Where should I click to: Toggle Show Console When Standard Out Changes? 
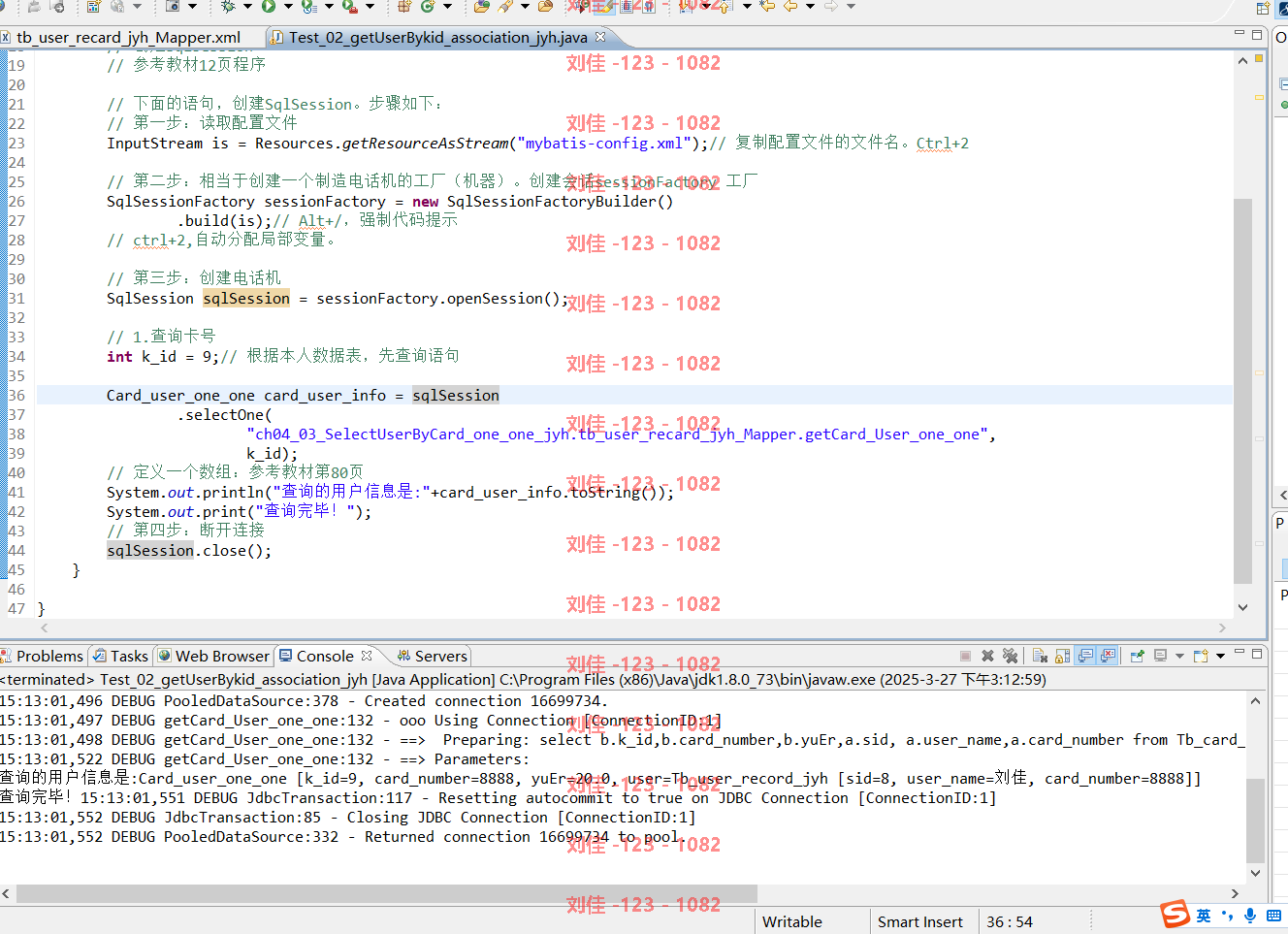(x=1085, y=656)
